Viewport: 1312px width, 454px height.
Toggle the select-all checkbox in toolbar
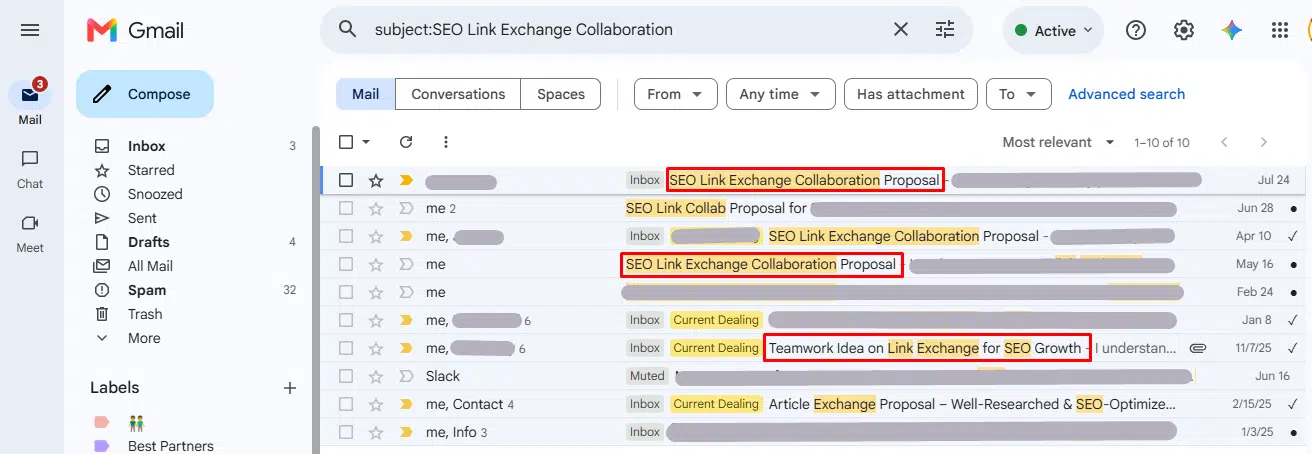[x=346, y=142]
